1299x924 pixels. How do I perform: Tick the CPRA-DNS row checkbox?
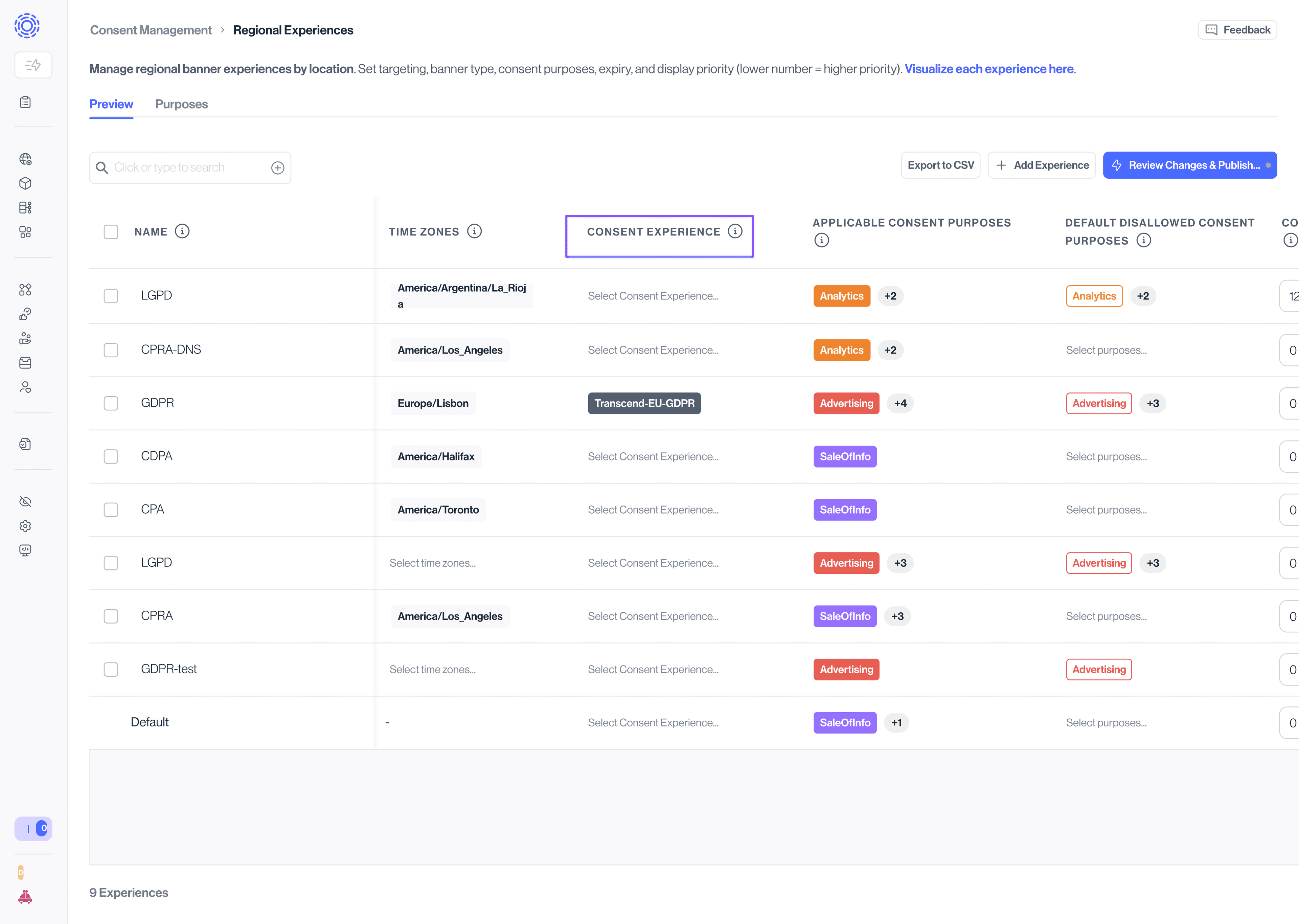coord(111,350)
